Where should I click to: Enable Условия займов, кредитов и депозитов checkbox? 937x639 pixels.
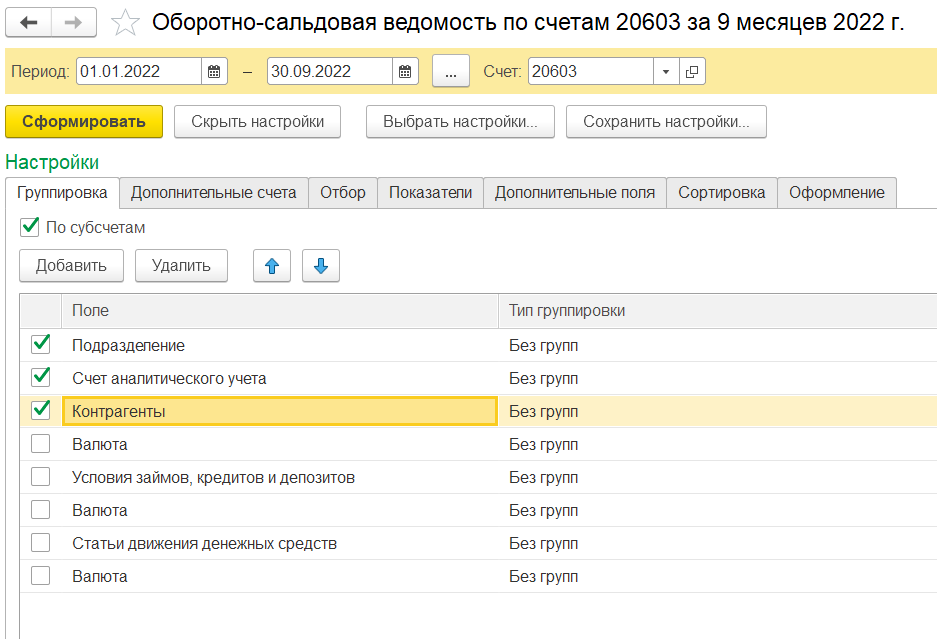click(x=41, y=477)
